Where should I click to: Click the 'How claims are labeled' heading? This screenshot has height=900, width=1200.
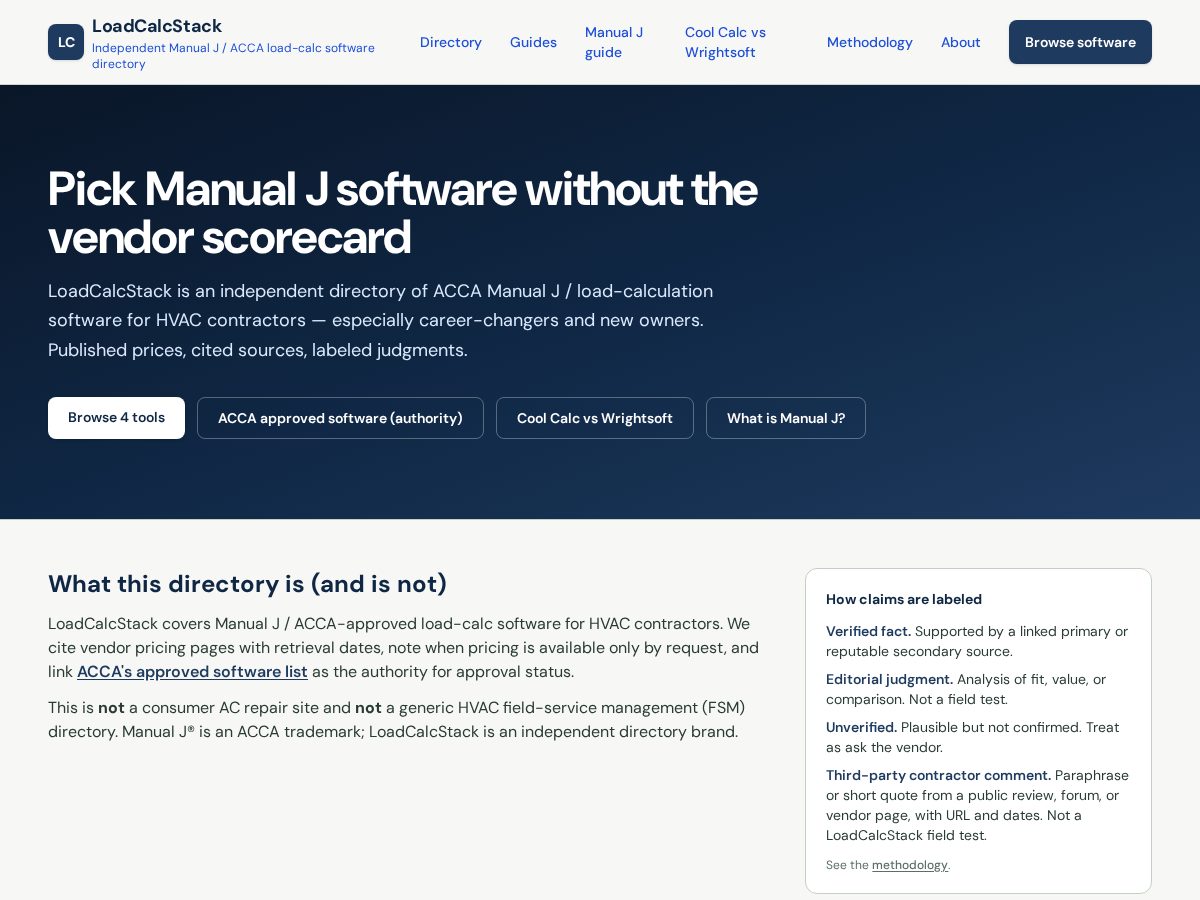904,599
